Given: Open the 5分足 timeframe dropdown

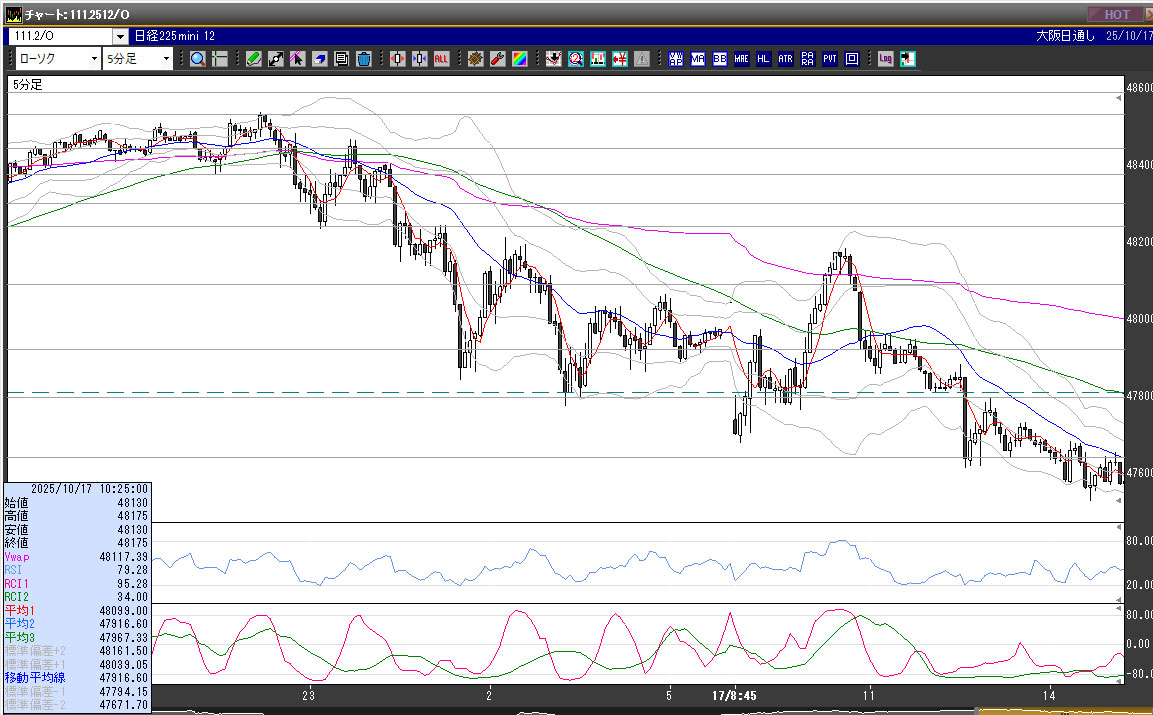Looking at the screenshot, I should tap(167, 59).
